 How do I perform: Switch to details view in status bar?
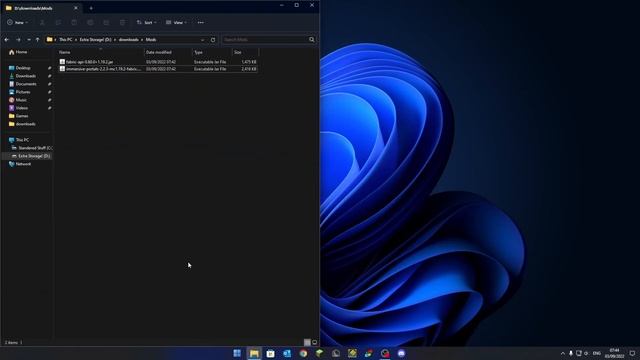307,342
